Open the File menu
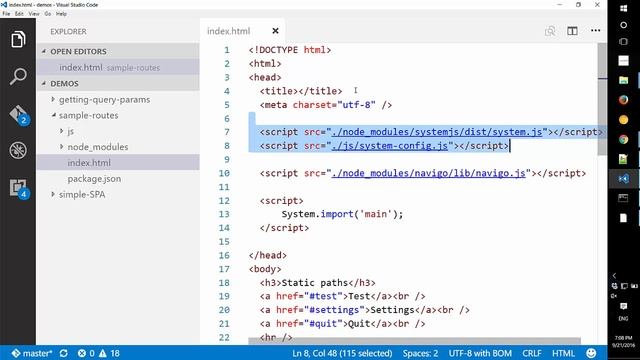Viewport: 640px width, 360px height. click(x=6, y=13)
